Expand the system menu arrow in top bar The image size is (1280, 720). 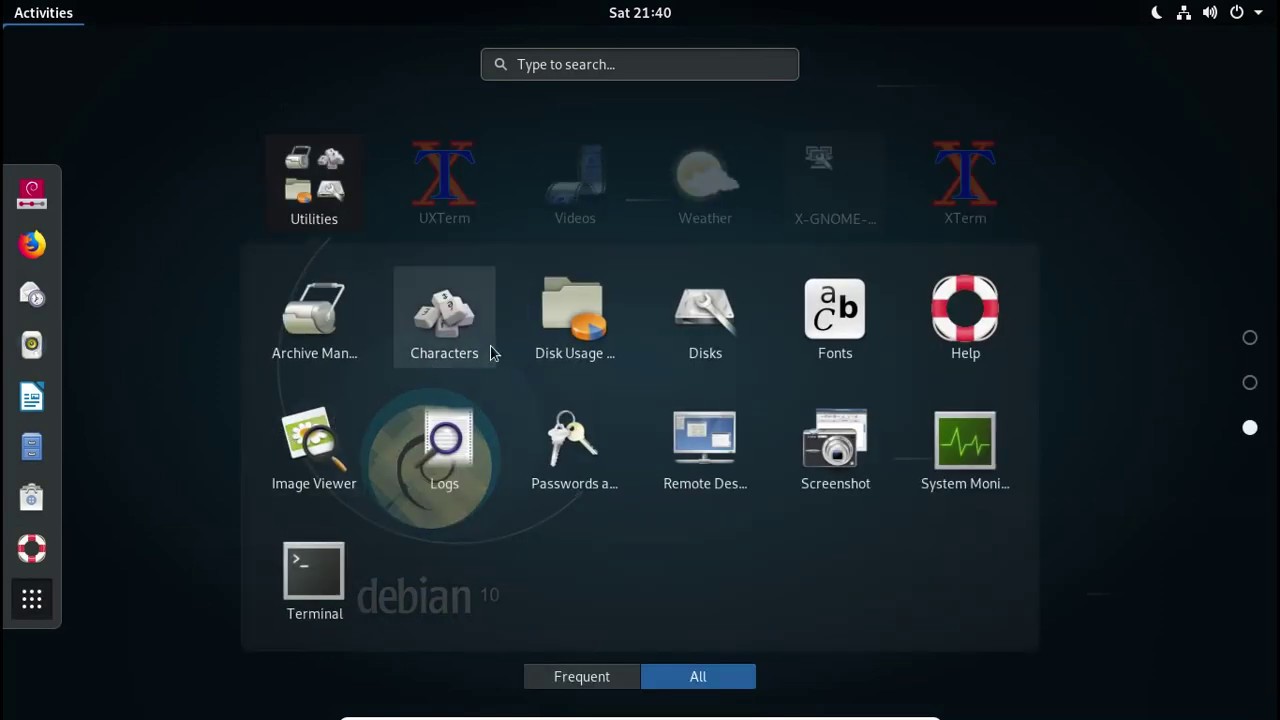(1259, 13)
